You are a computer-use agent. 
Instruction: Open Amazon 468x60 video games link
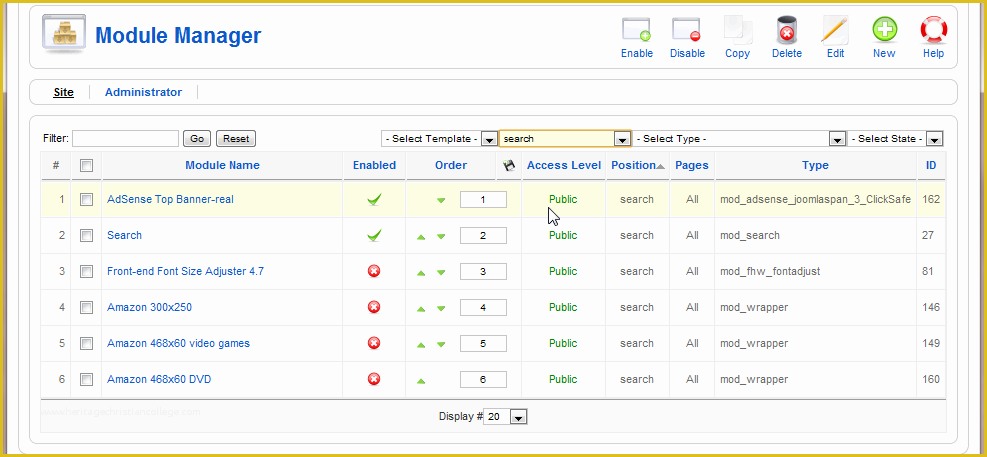[178, 343]
